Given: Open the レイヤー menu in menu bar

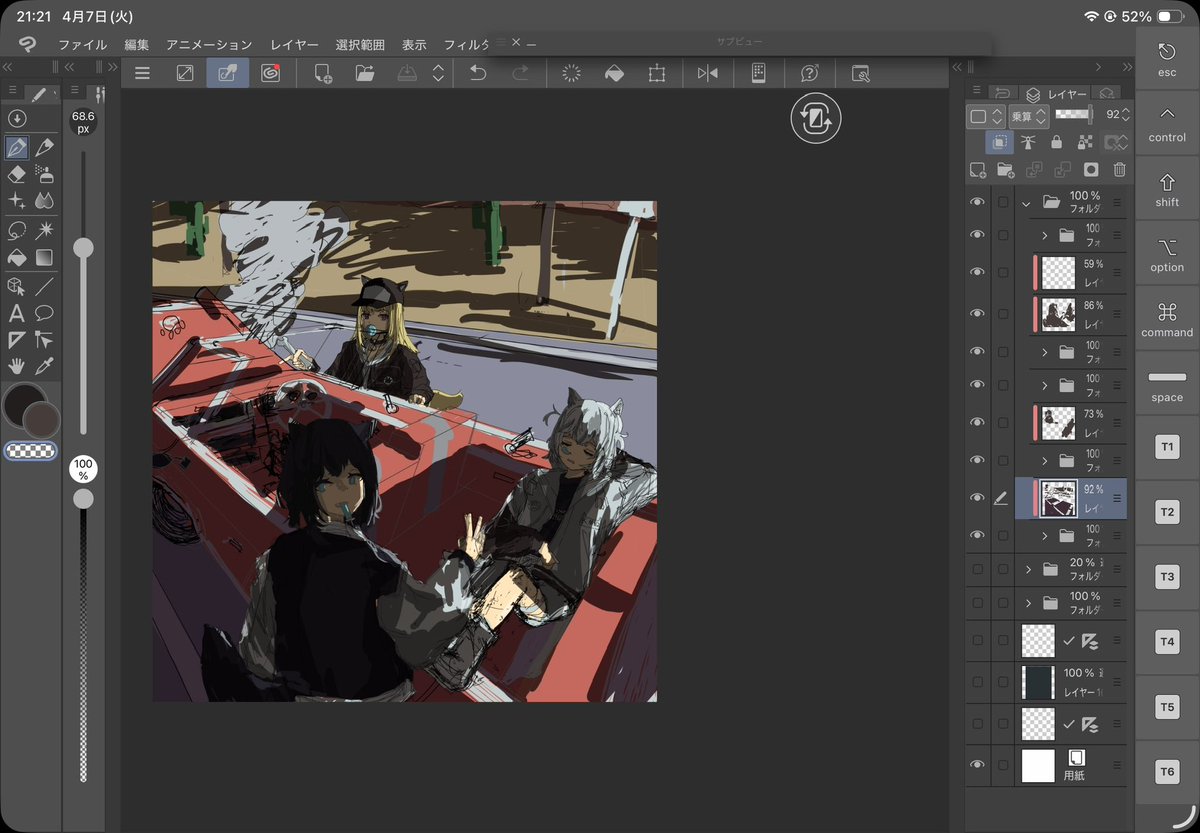Looking at the screenshot, I should (x=294, y=45).
